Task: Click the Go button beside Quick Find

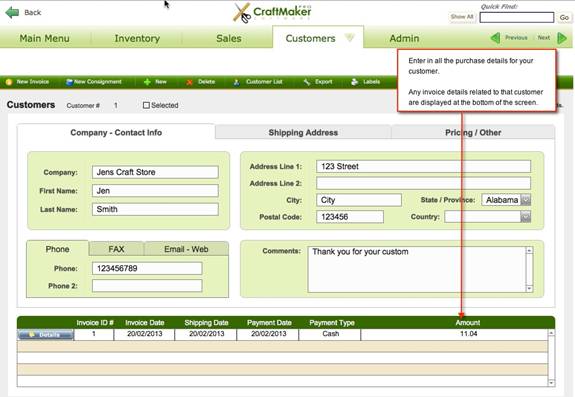Action: (564, 17)
